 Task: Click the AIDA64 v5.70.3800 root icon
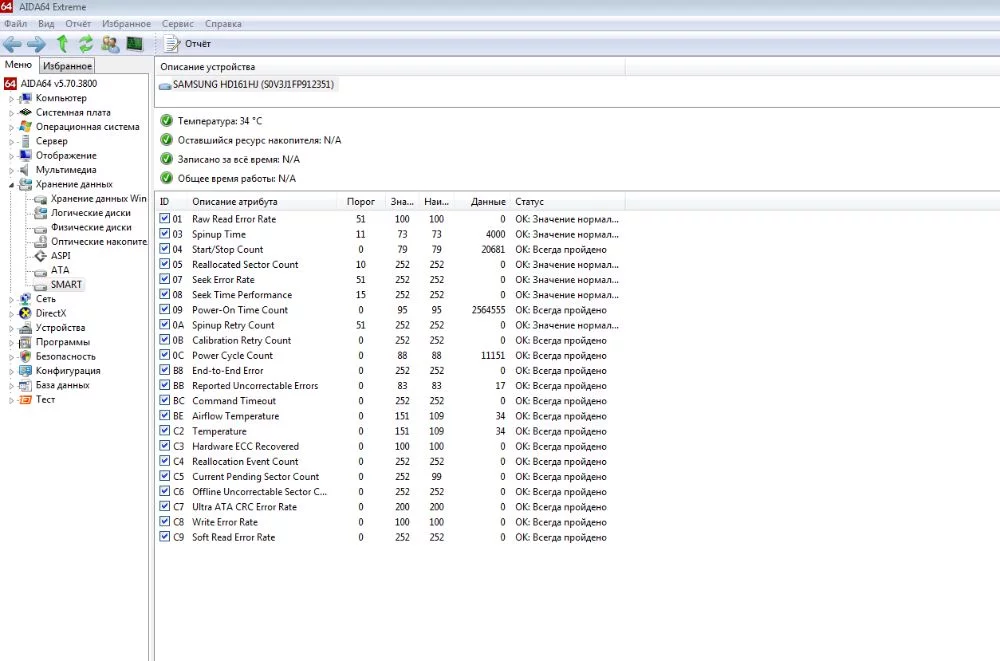pyautogui.click(x=10, y=84)
